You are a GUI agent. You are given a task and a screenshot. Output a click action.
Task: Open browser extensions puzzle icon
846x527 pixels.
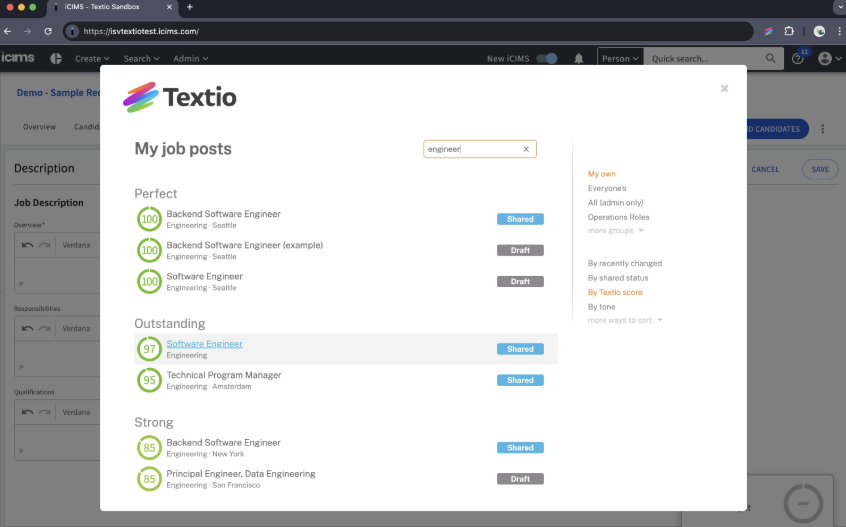pos(789,31)
